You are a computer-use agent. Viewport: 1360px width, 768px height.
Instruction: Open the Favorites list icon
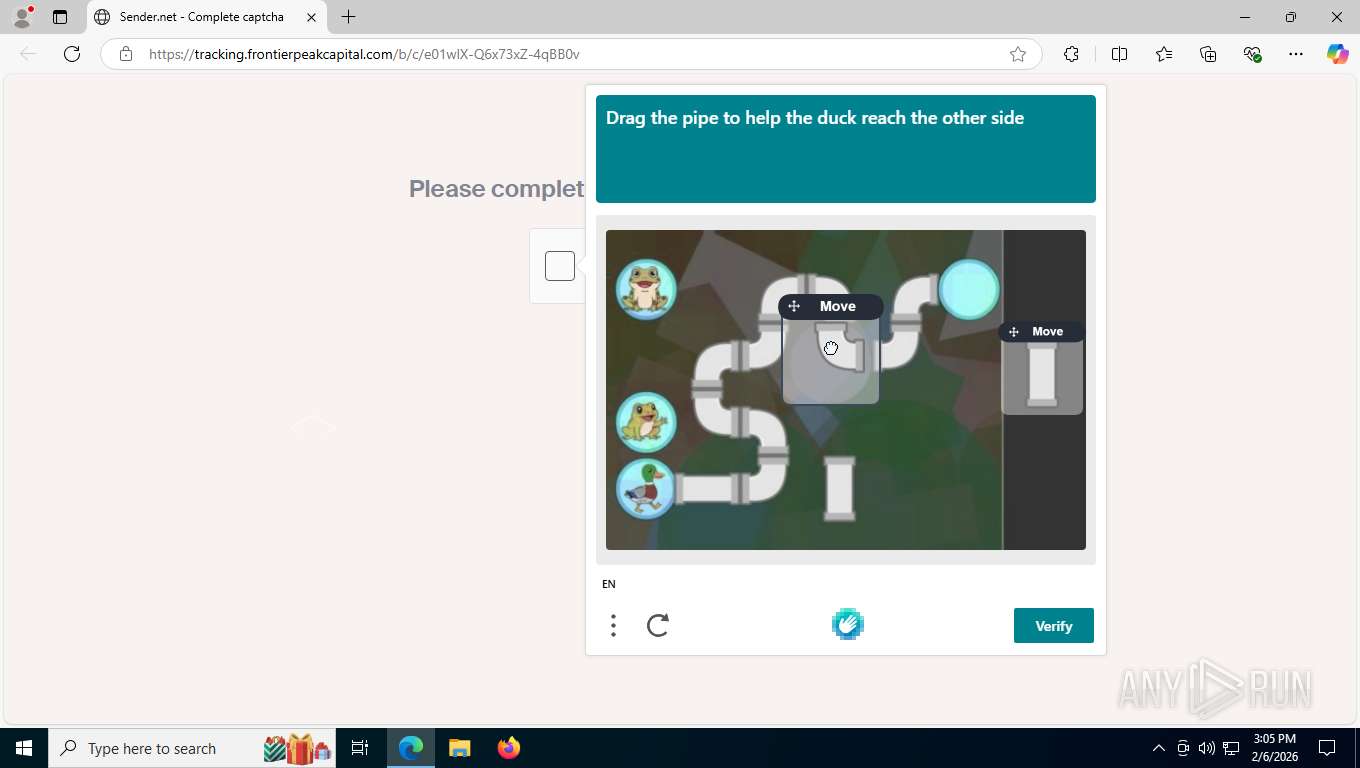[x=1164, y=54]
